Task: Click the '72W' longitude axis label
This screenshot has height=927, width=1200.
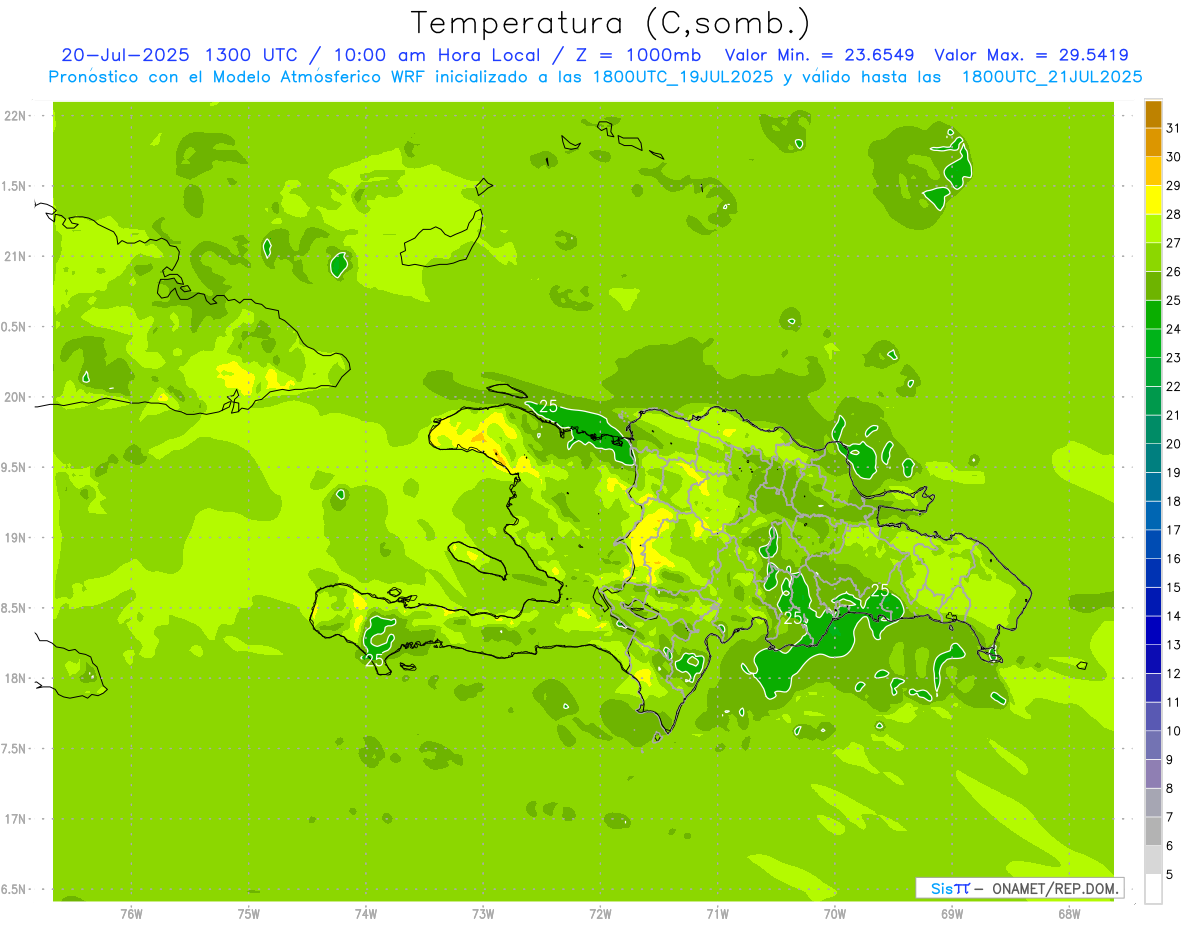Action: (x=600, y=914)
